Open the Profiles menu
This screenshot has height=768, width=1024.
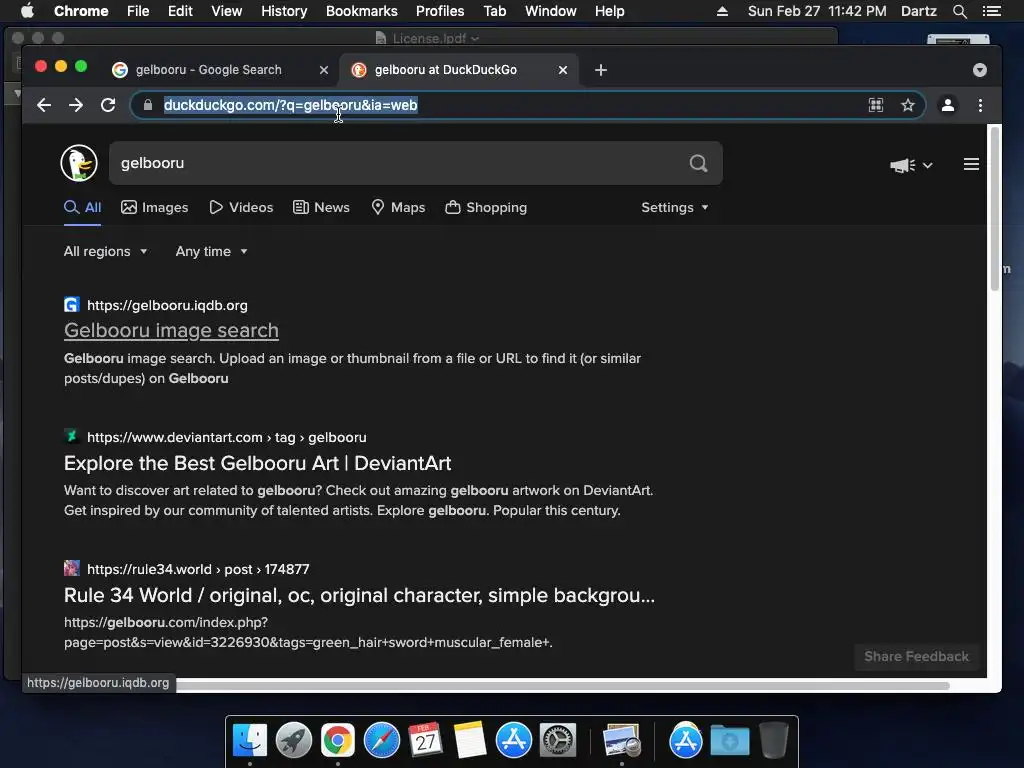(440, 11)
